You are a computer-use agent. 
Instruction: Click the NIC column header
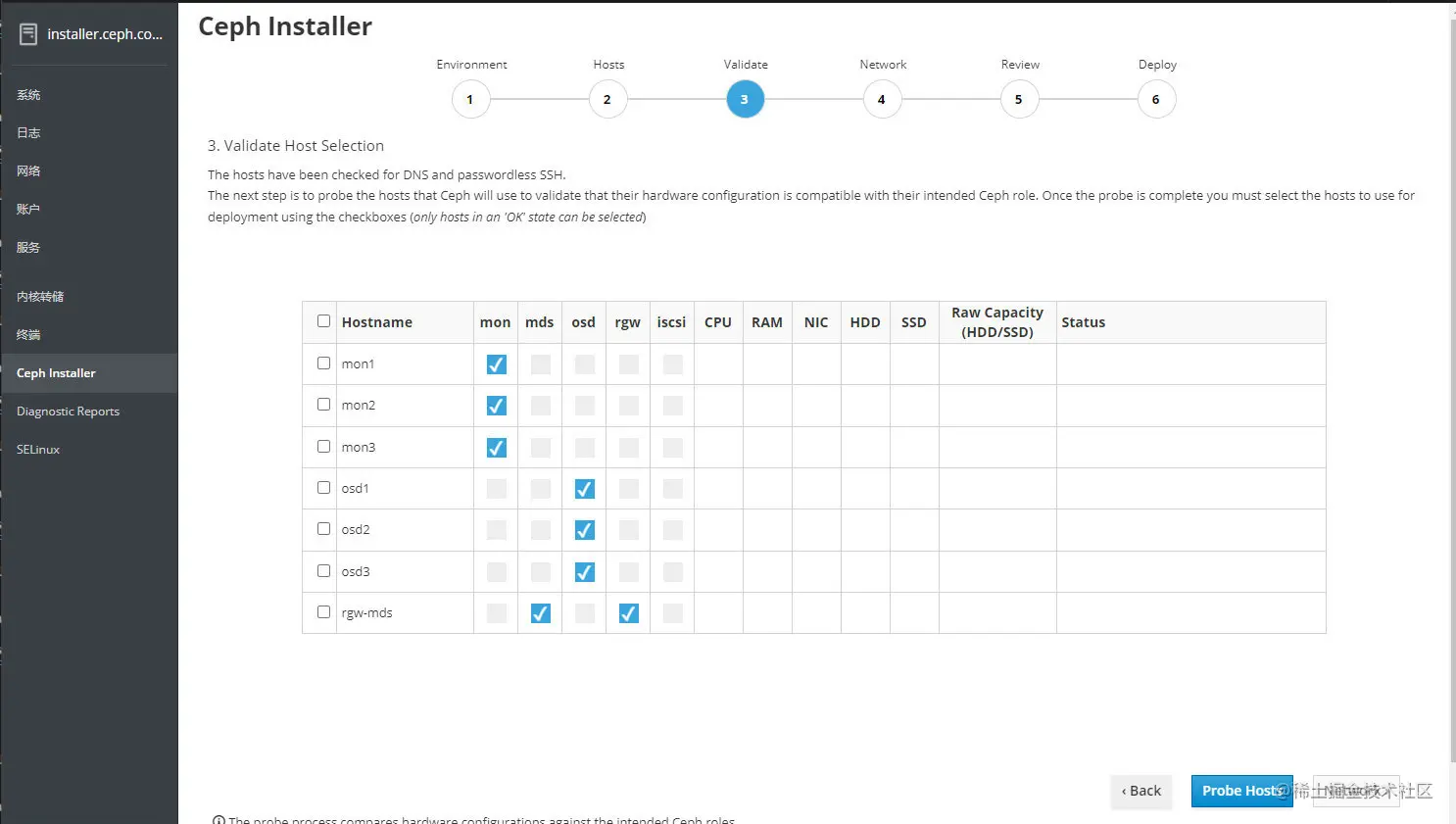pos(816,322)
